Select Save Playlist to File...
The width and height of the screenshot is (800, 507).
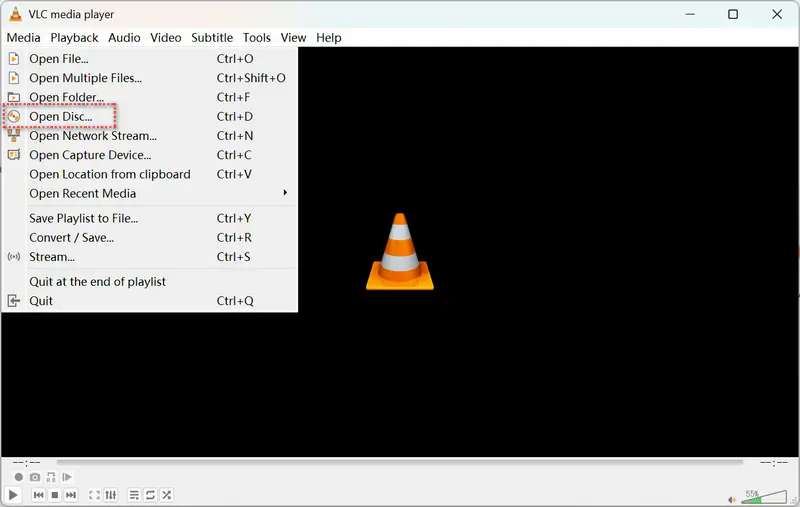pos(150,218)
